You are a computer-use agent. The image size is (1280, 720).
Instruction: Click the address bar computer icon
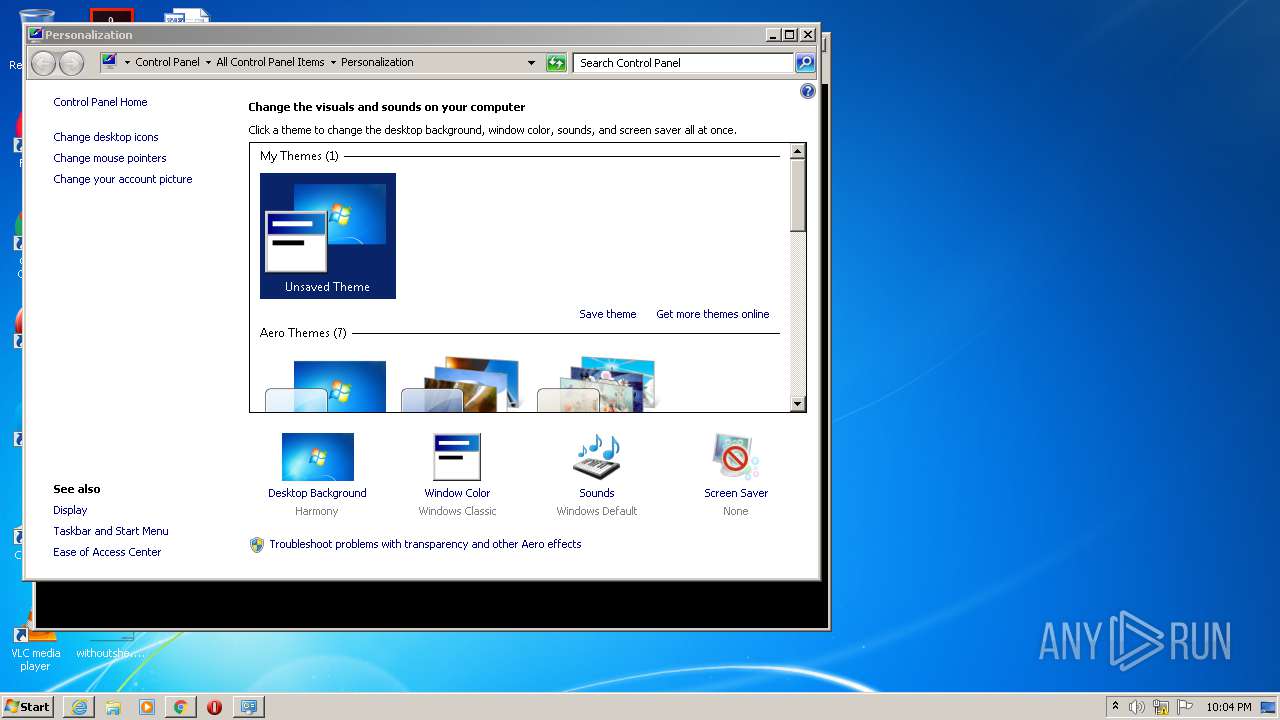[x=110, y=62]
